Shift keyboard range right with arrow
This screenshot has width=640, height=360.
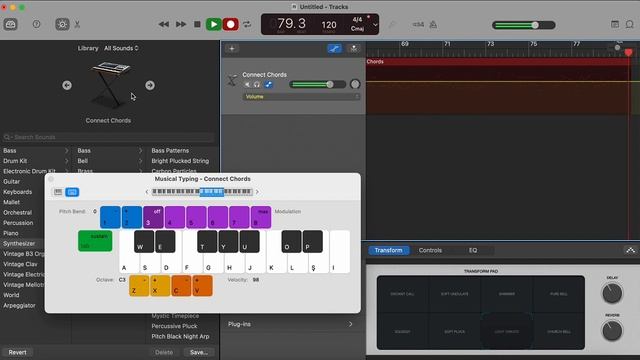click(257, 191)
